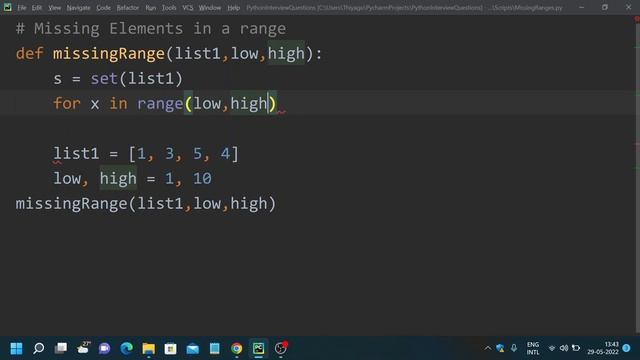Open the Refactor menu
640x360 pixels.
coord(128,8)
